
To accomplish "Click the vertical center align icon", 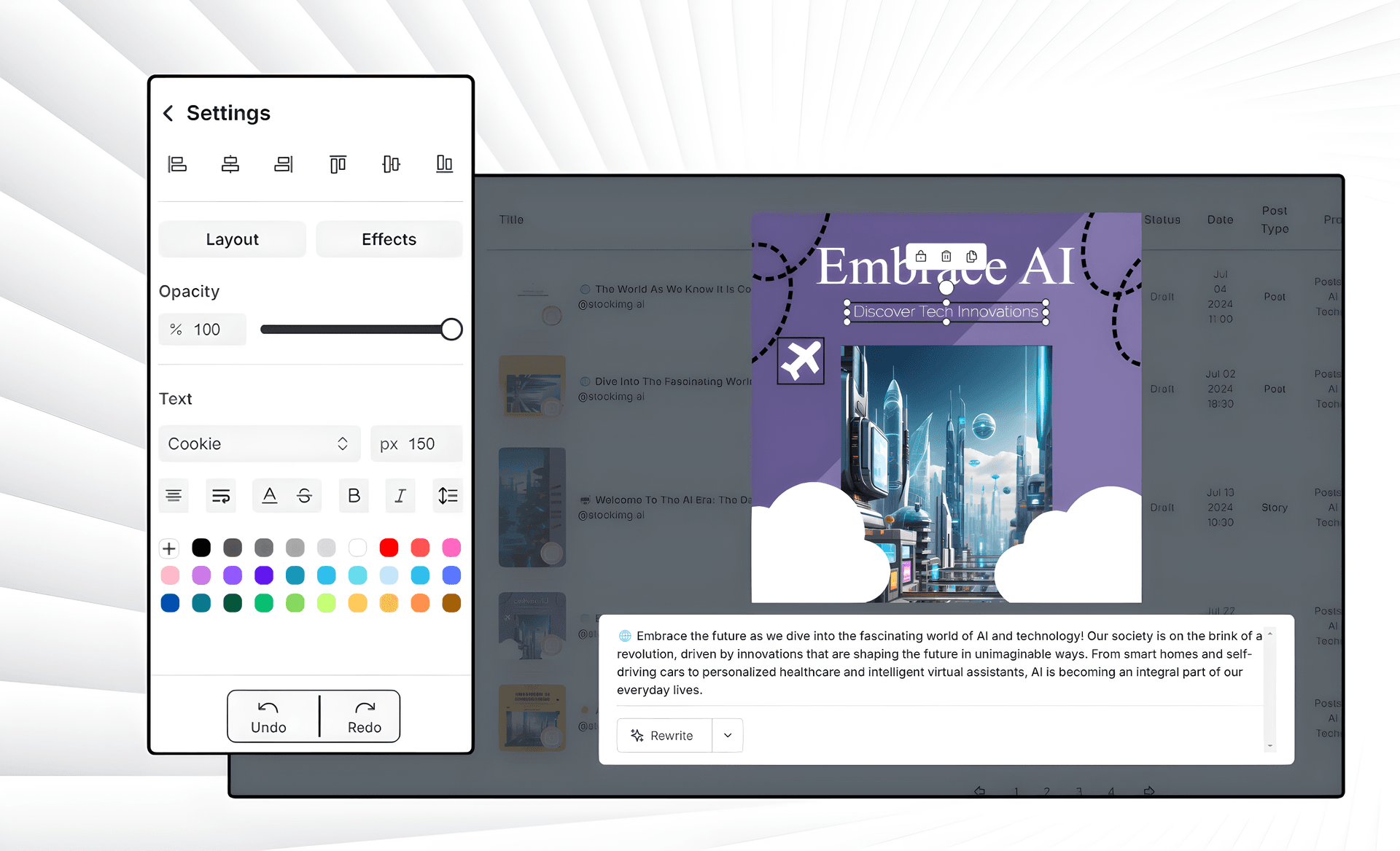I will point(391,162).
